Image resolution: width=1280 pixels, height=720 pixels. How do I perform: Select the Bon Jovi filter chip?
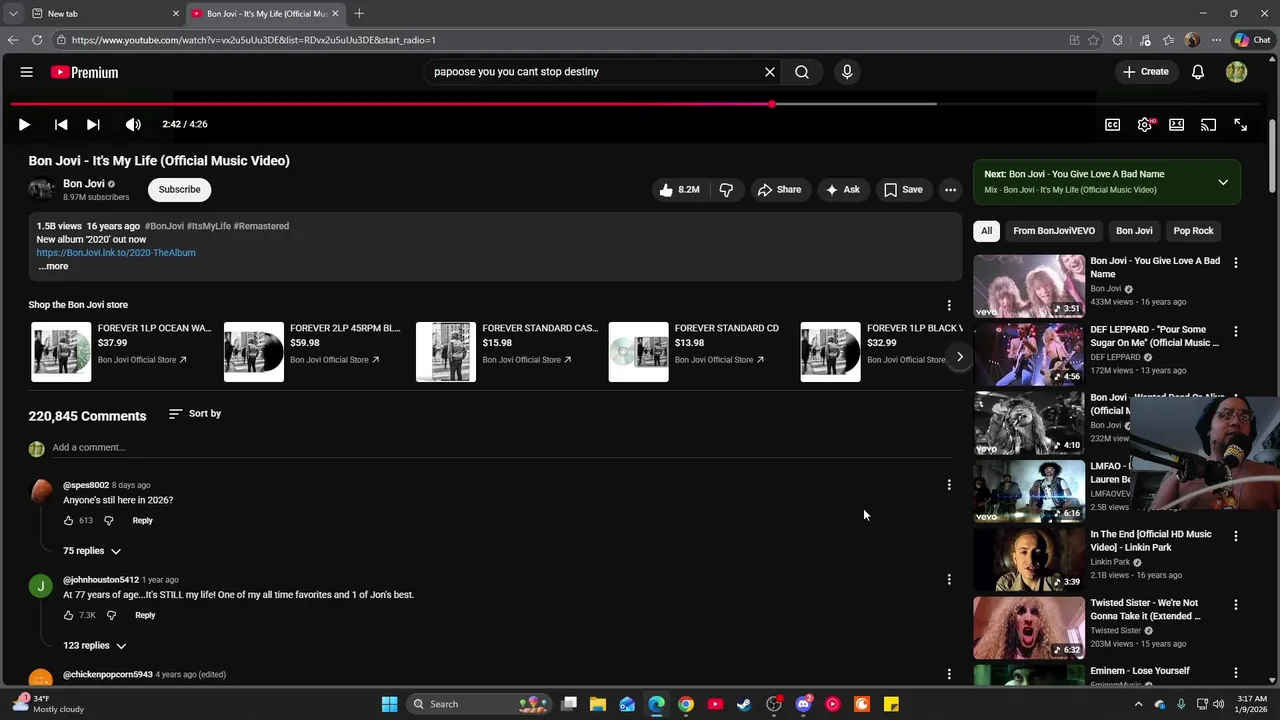point(1134,231)
